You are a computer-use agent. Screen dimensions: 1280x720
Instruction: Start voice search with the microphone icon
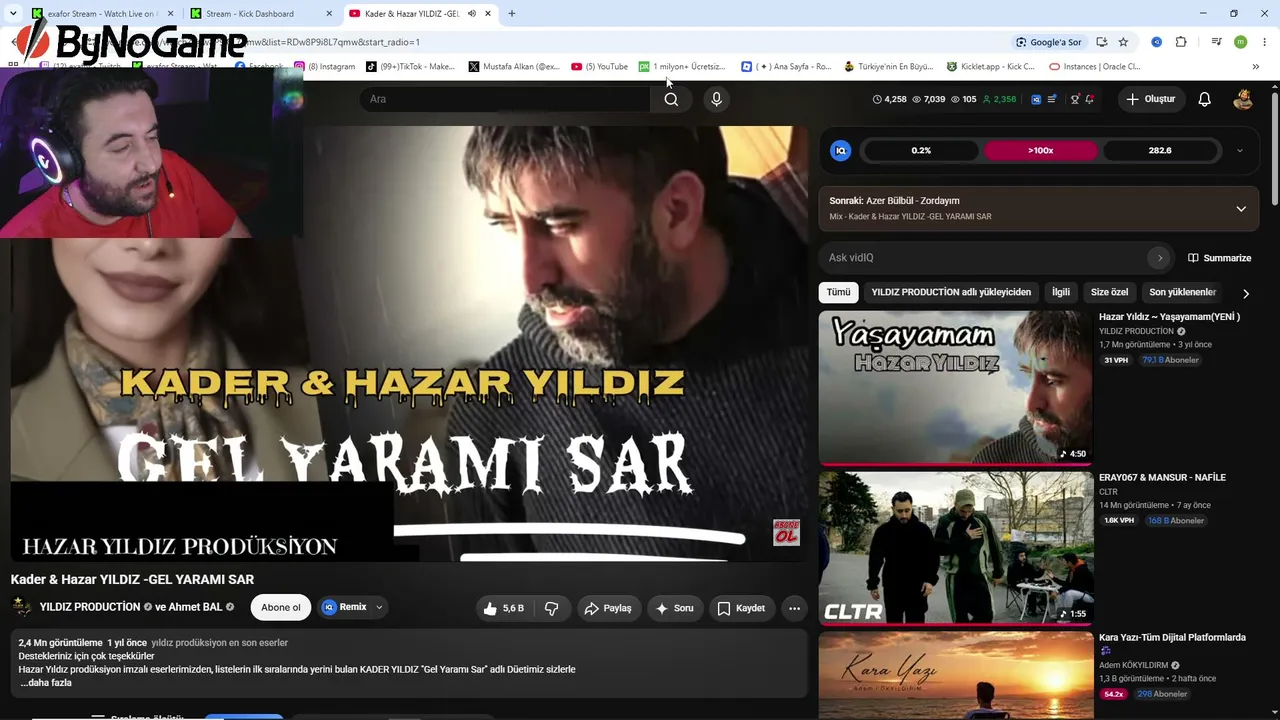coord(716,99)
